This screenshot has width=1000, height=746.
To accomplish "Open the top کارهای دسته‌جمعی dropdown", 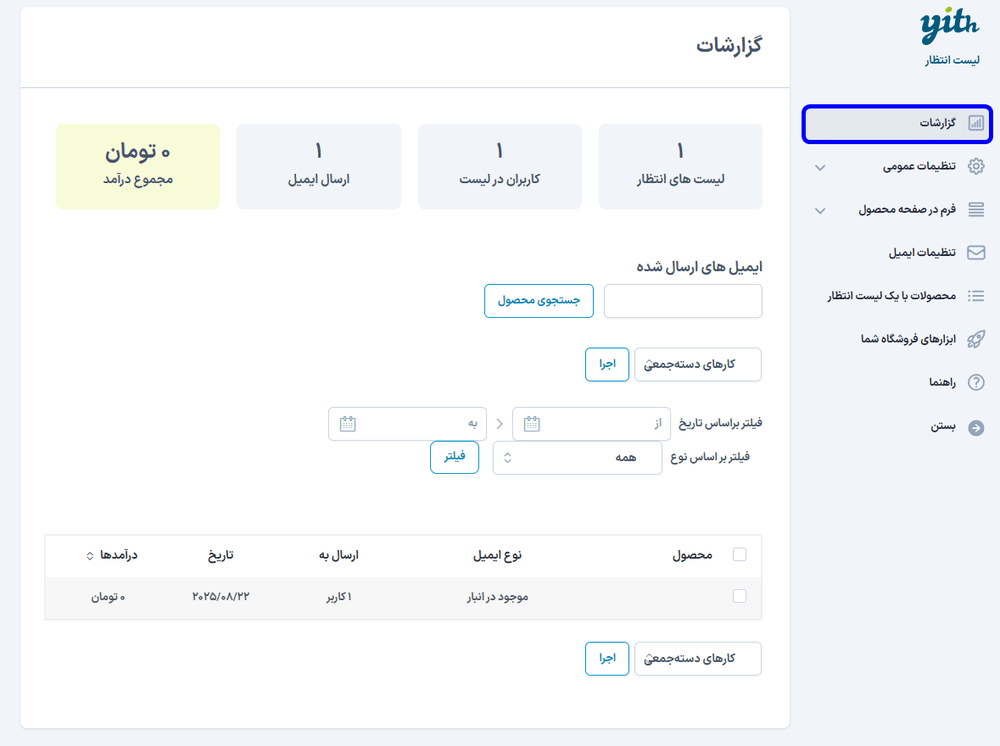I will point(698,364).
